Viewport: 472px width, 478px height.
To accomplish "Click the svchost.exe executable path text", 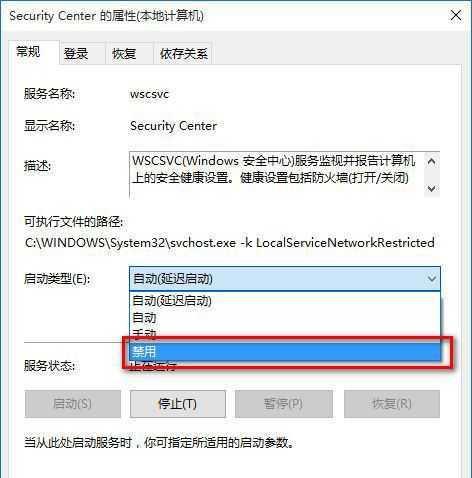I will (x=229, y=243).
